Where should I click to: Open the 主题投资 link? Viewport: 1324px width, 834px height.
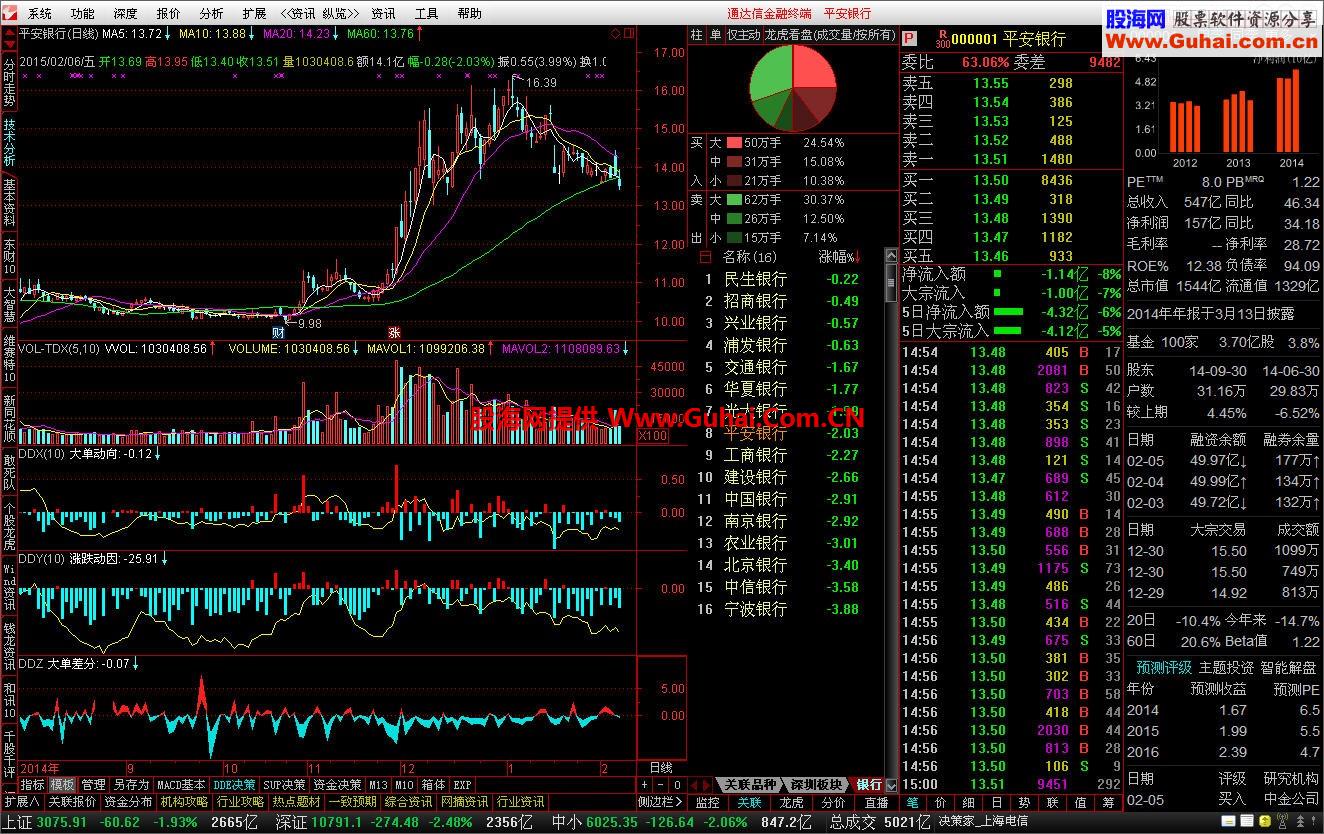(x=1226, y=667)
